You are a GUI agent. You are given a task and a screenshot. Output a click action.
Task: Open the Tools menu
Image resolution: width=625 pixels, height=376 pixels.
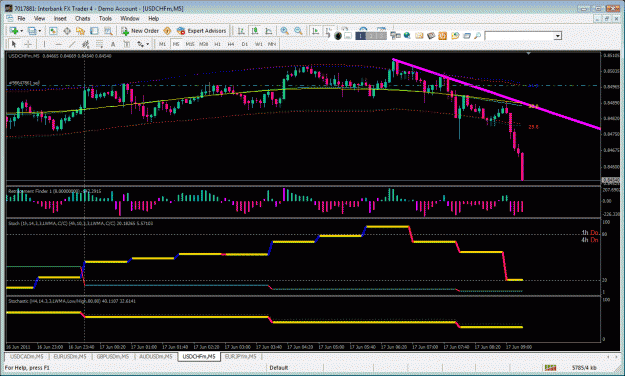(105, 18)
